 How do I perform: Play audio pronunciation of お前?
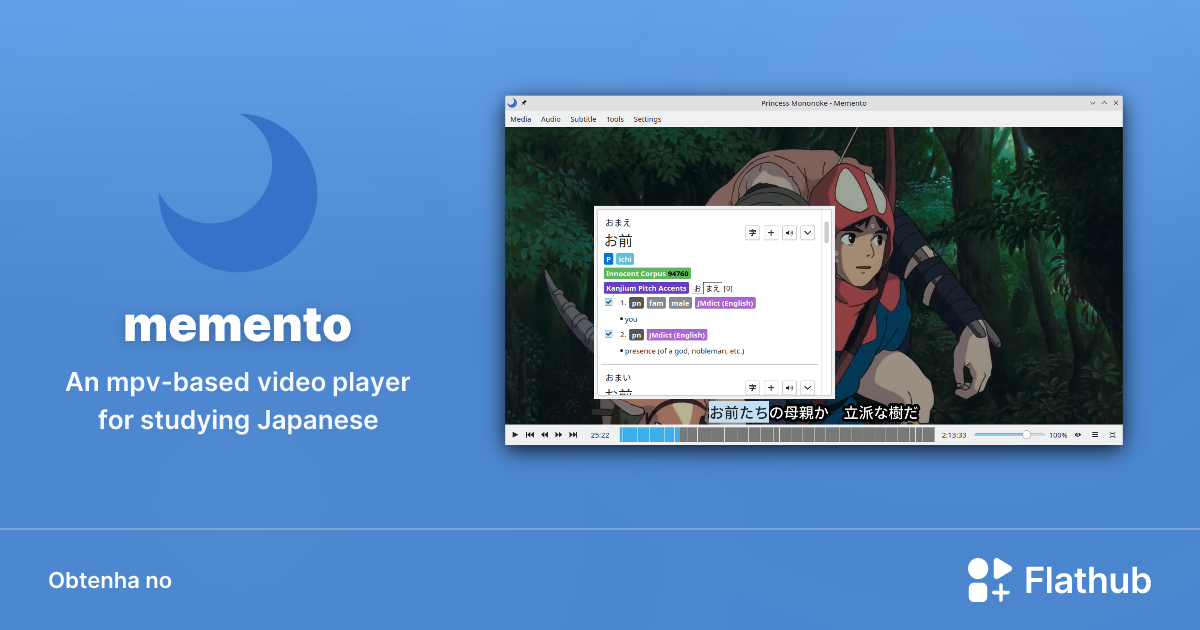pyautogui.click(x=790, y=232)
